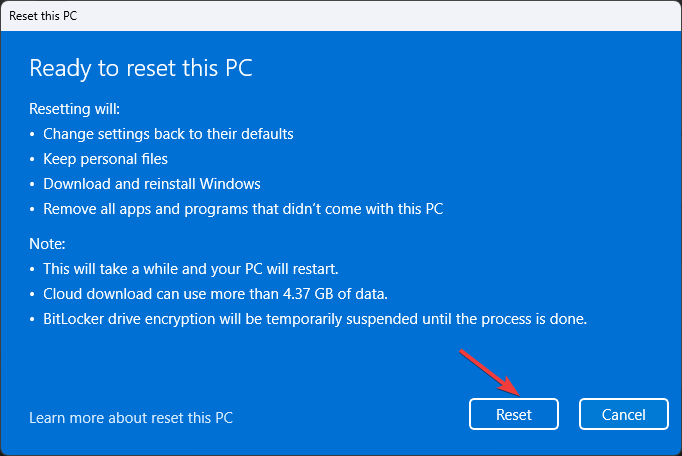Click the Note: label
The width and height of the screenshot is (682, 456).
click(x=46, y=244)
